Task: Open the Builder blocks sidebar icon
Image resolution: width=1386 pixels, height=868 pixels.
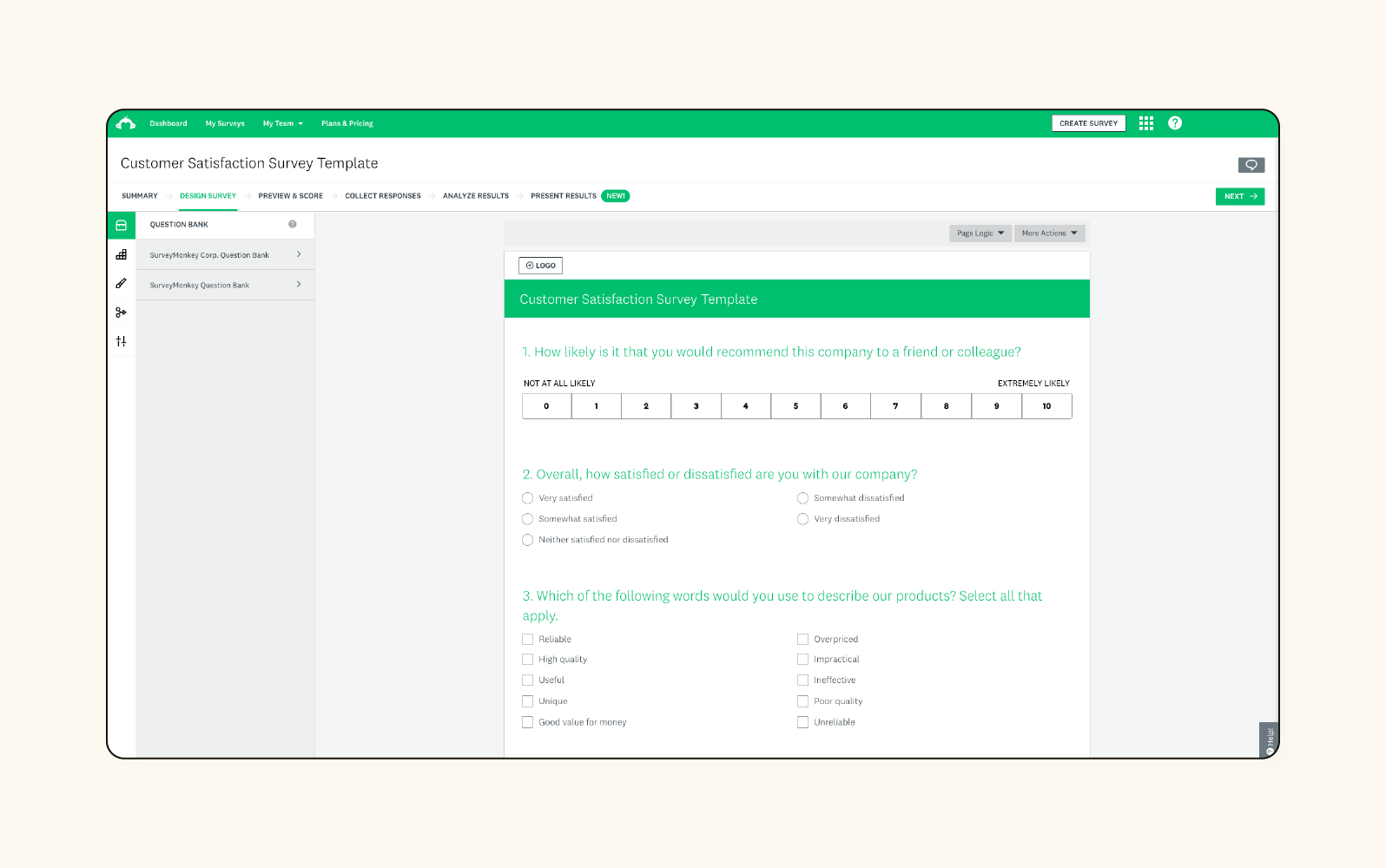Action: 122,254
